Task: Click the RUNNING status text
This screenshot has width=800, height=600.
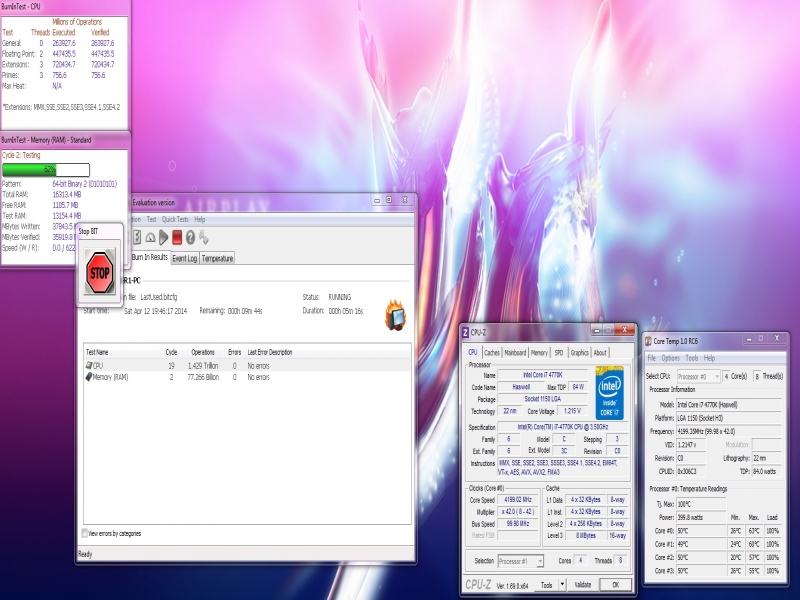Action: (339, 297)
